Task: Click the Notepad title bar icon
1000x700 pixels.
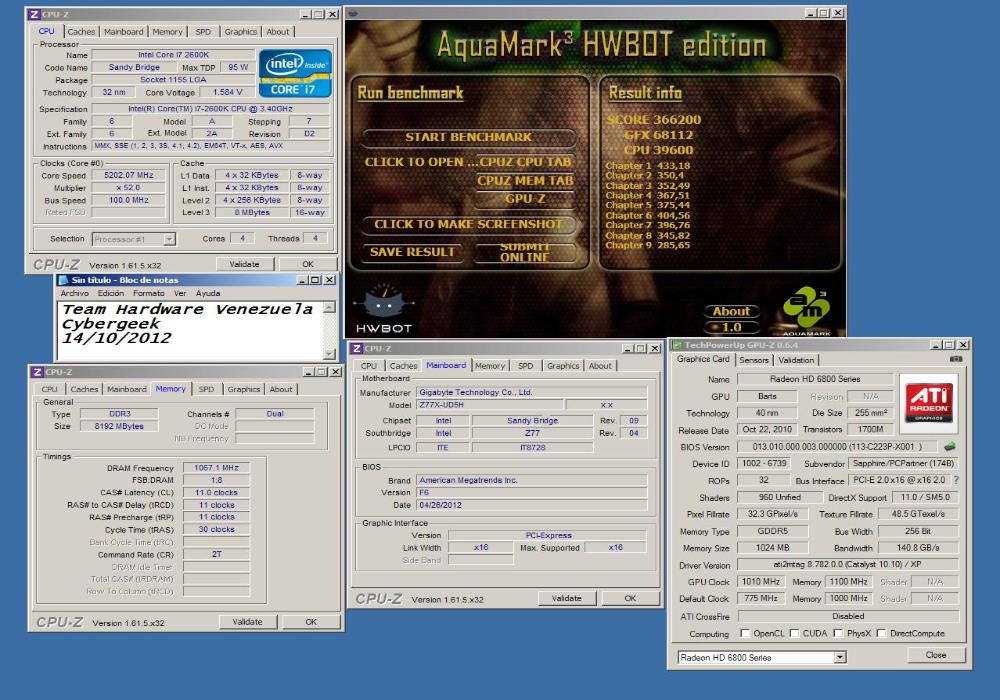Action: point(63,280)
